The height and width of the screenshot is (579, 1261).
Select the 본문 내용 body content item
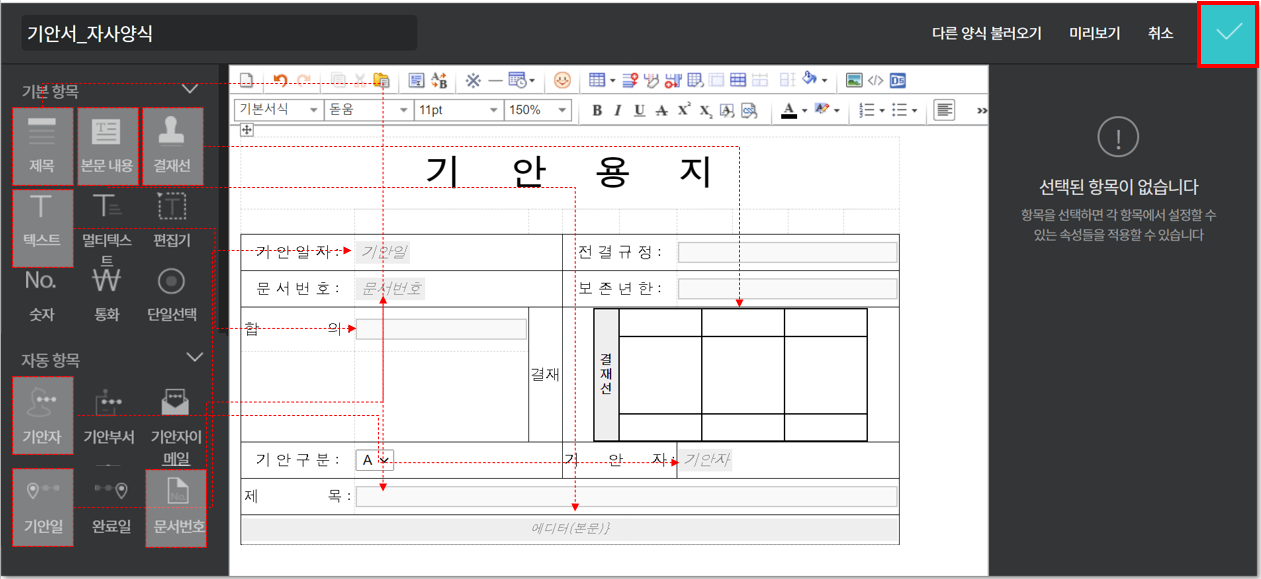pos(106,146)
